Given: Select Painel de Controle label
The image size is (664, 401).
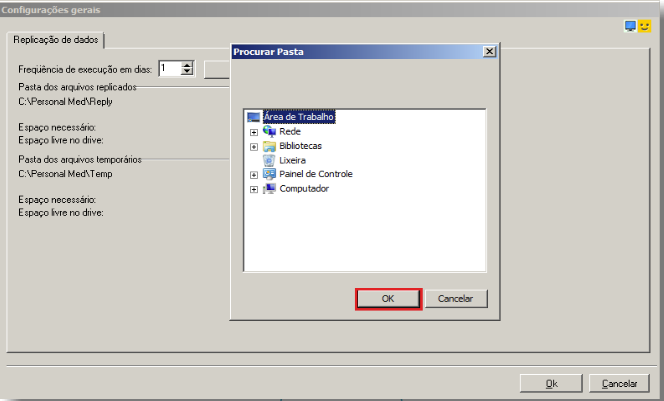Looking at the screenshot, I should pos(316,174).
